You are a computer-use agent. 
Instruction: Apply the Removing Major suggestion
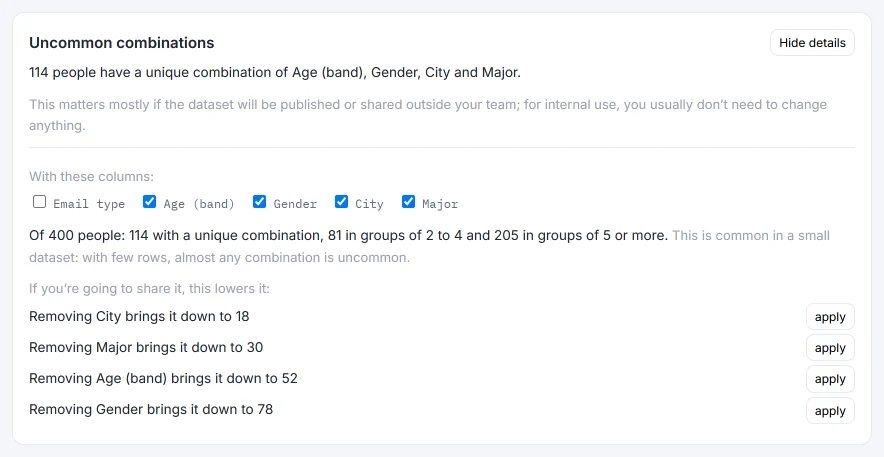pos(830,348)
